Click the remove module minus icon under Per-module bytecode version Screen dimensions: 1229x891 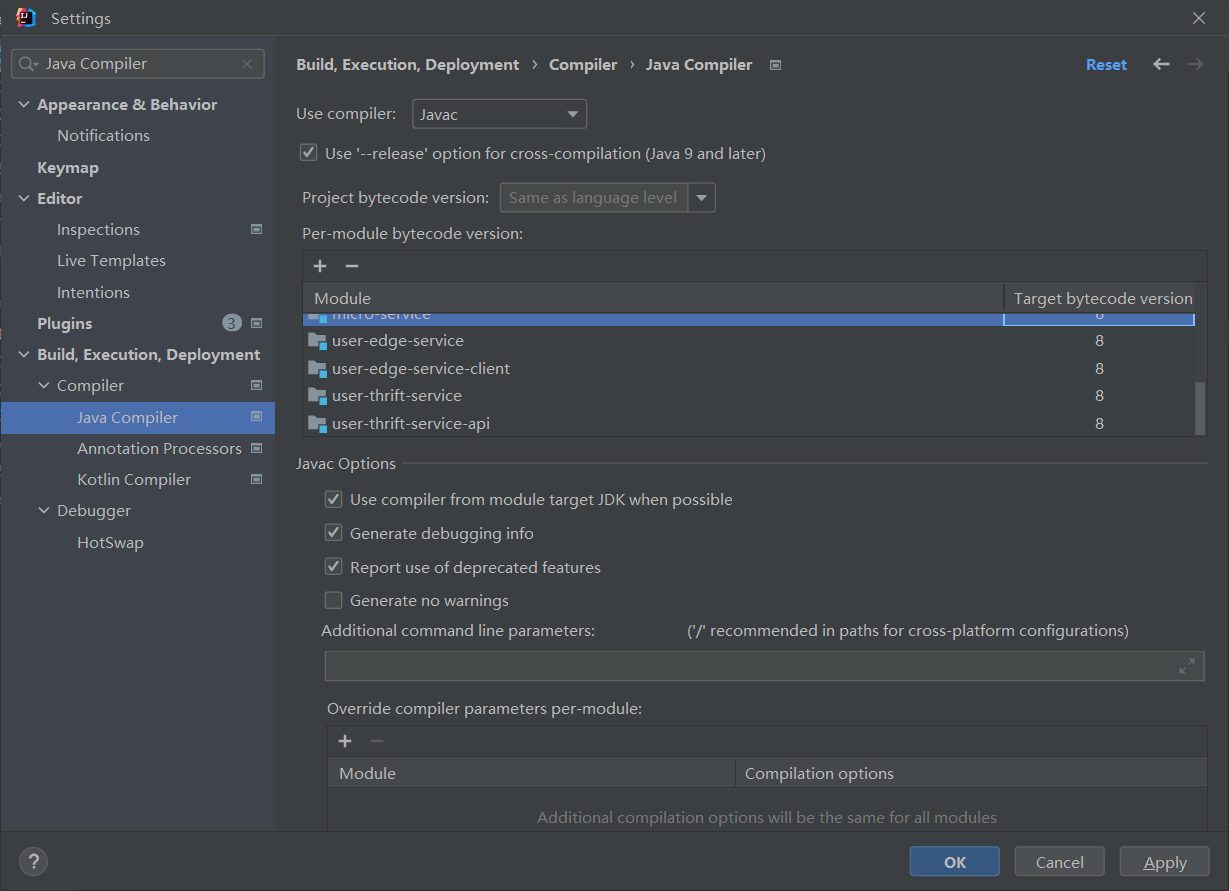(351, 266)
